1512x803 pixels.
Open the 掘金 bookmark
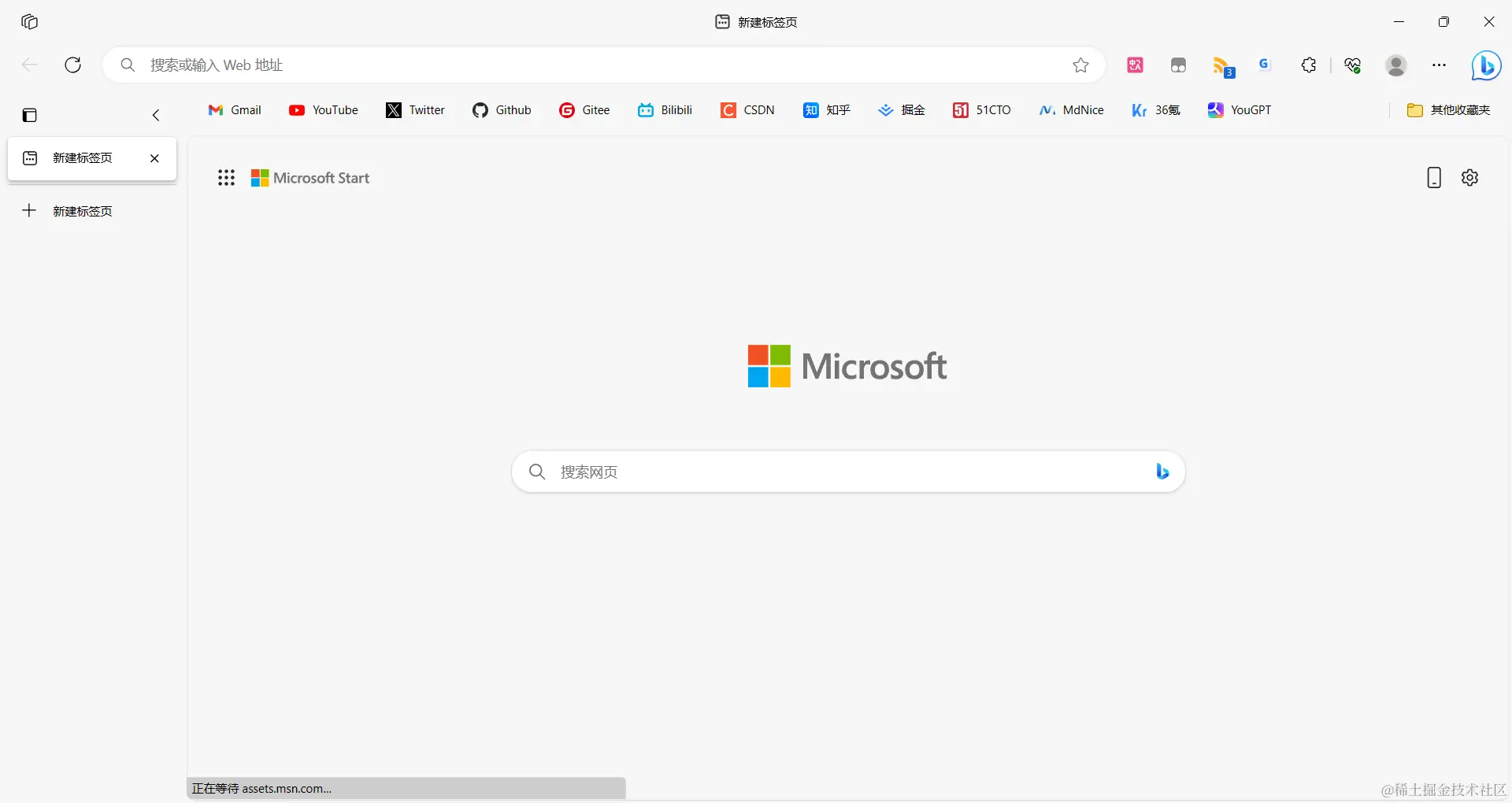pyautogui.click(x=902, y=110)
